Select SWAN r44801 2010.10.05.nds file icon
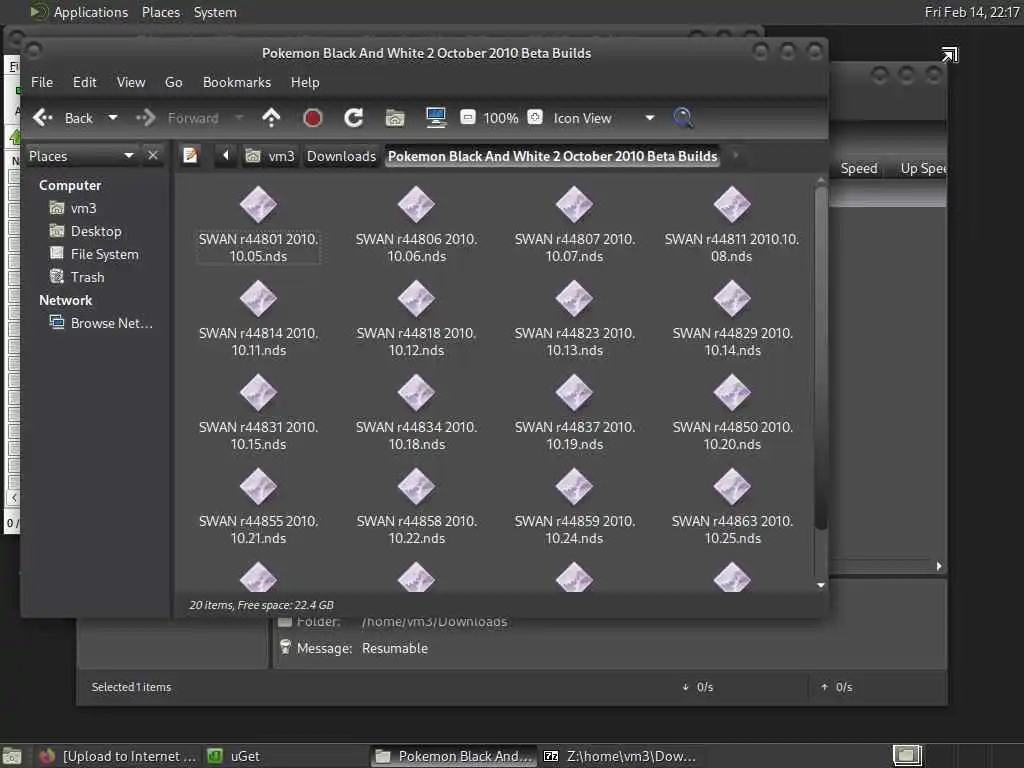This screenshot has height=768, width=1024. [258, 204]
